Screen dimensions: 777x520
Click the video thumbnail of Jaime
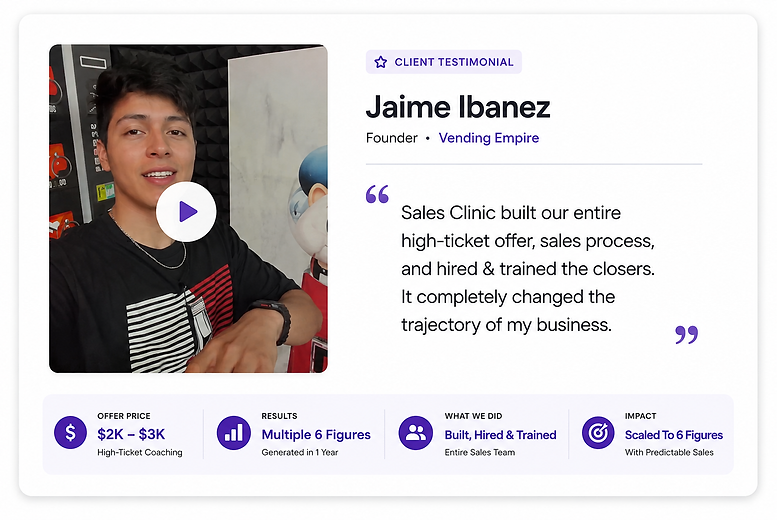point(188,208)
